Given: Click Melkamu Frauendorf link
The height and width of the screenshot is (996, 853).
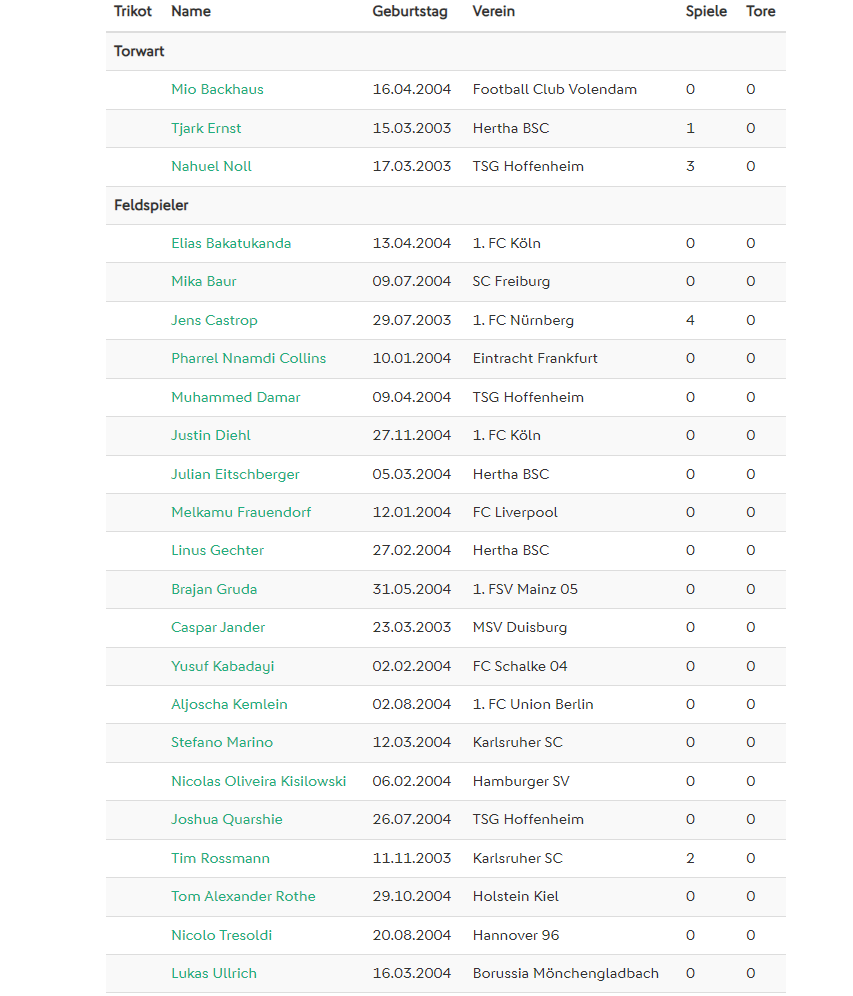Looking at the screenshot, I should click(x=241, y=512).
